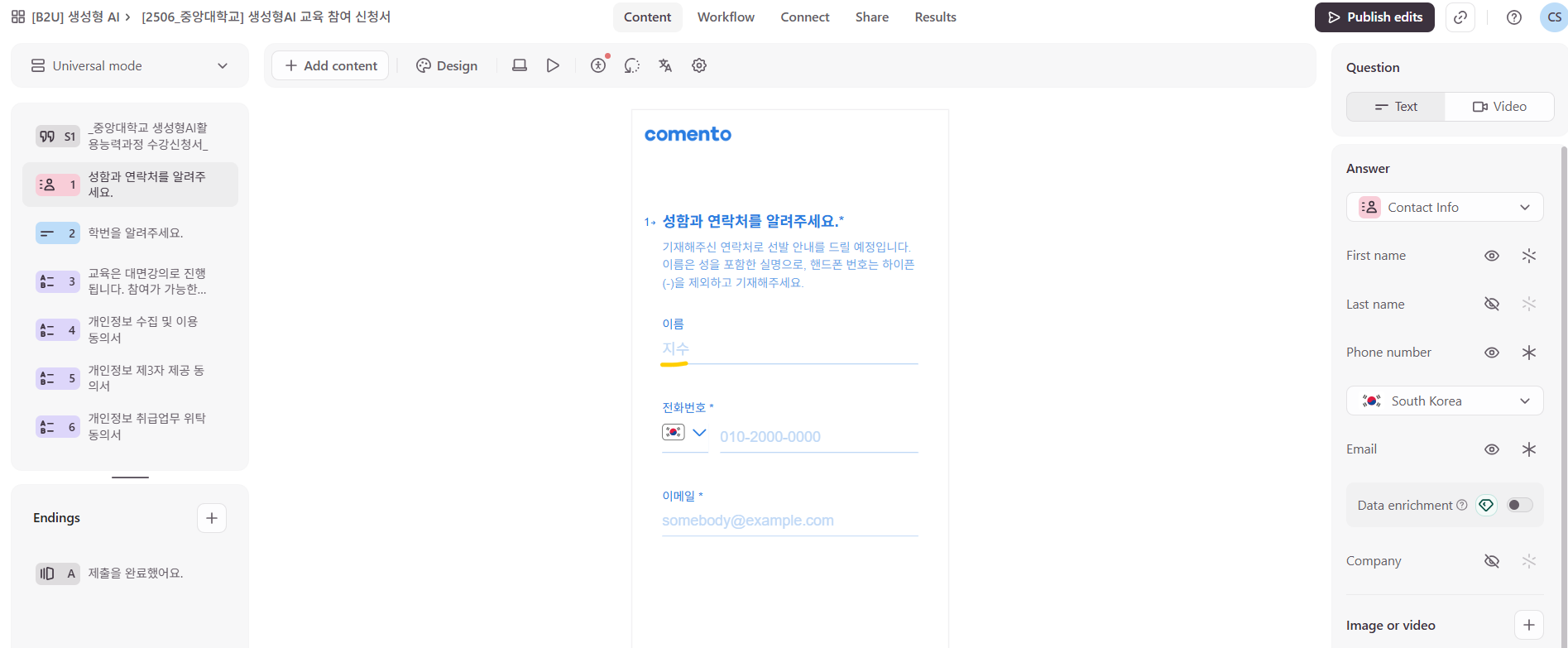Open the Results tab
Screen dimensions: 1568x648
click(x=935, y=17)
